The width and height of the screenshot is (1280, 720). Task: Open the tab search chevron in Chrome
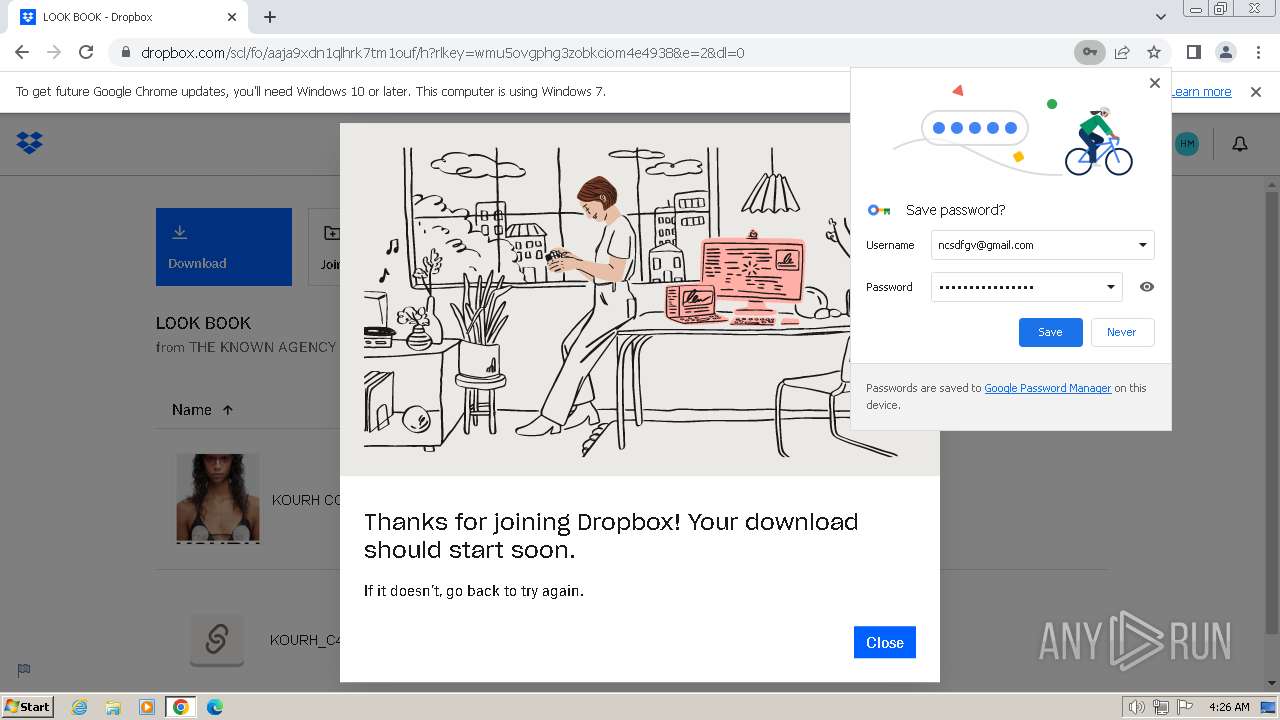coord(1161,17)
